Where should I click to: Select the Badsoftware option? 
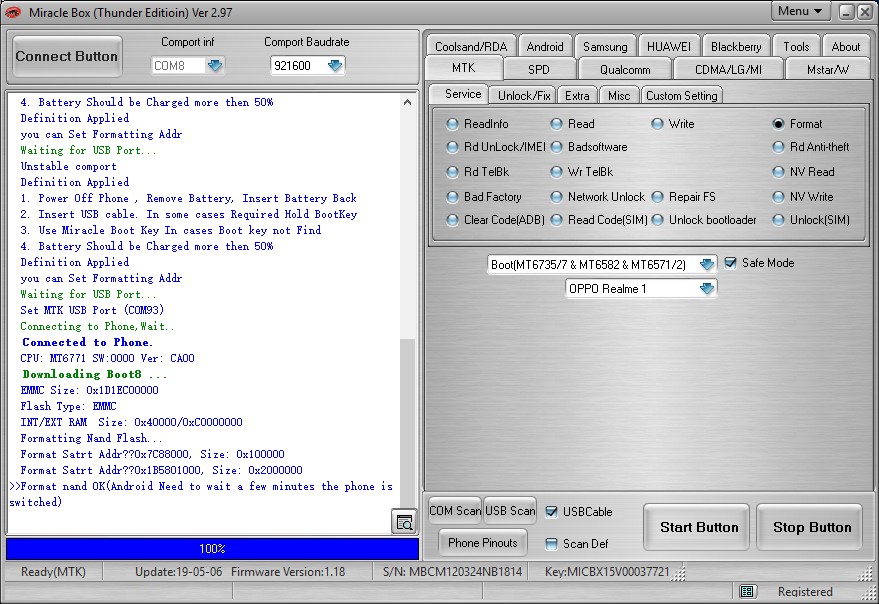pos(556,147)
